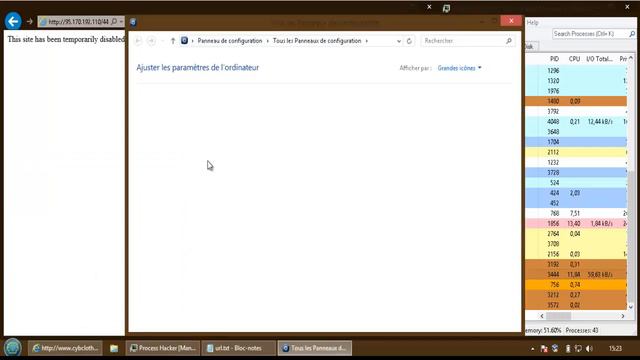
Task: Click the blue checkered tray icon
Action: point(555,349)
